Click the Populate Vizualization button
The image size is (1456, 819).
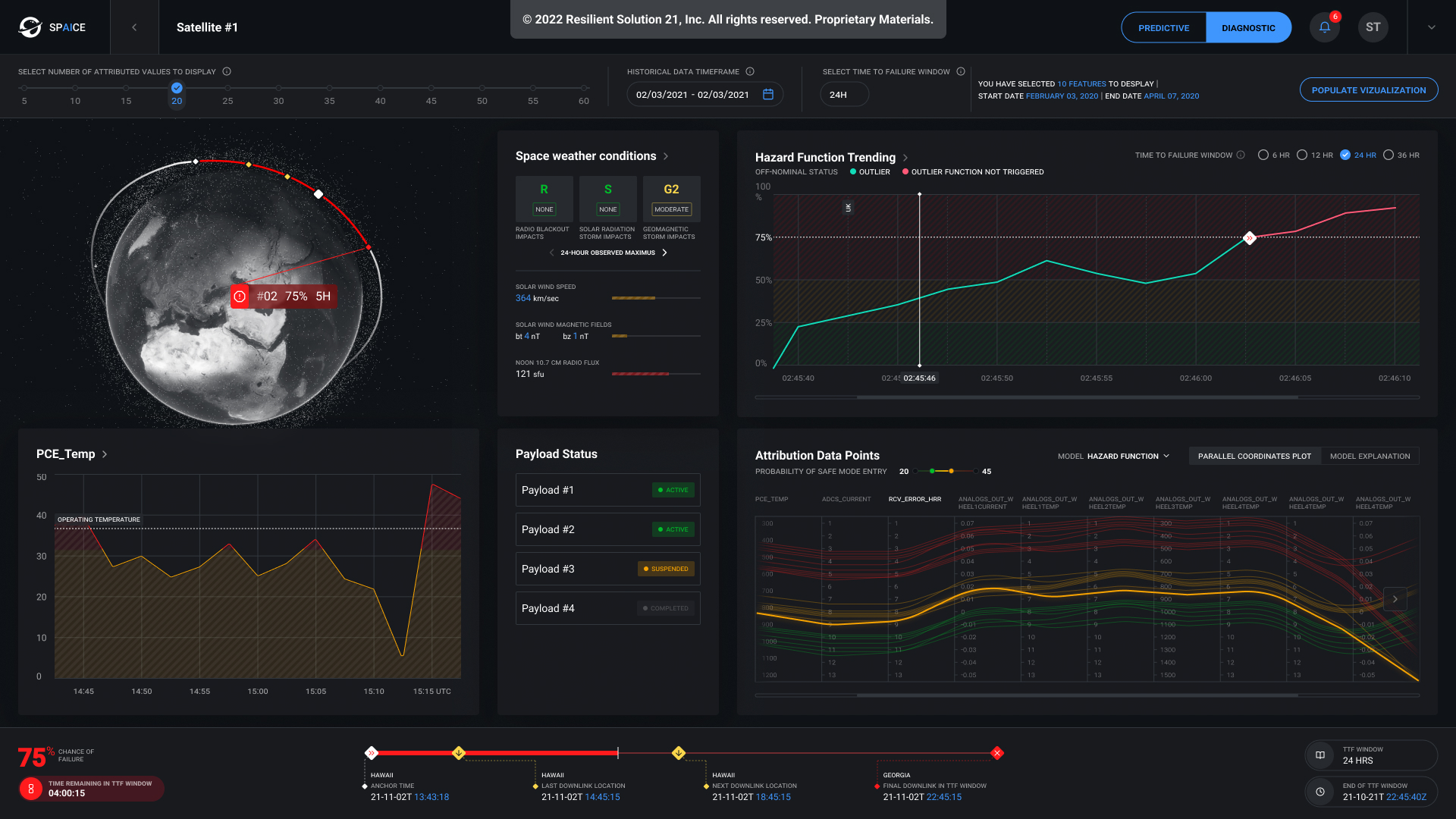point(1369,89)
